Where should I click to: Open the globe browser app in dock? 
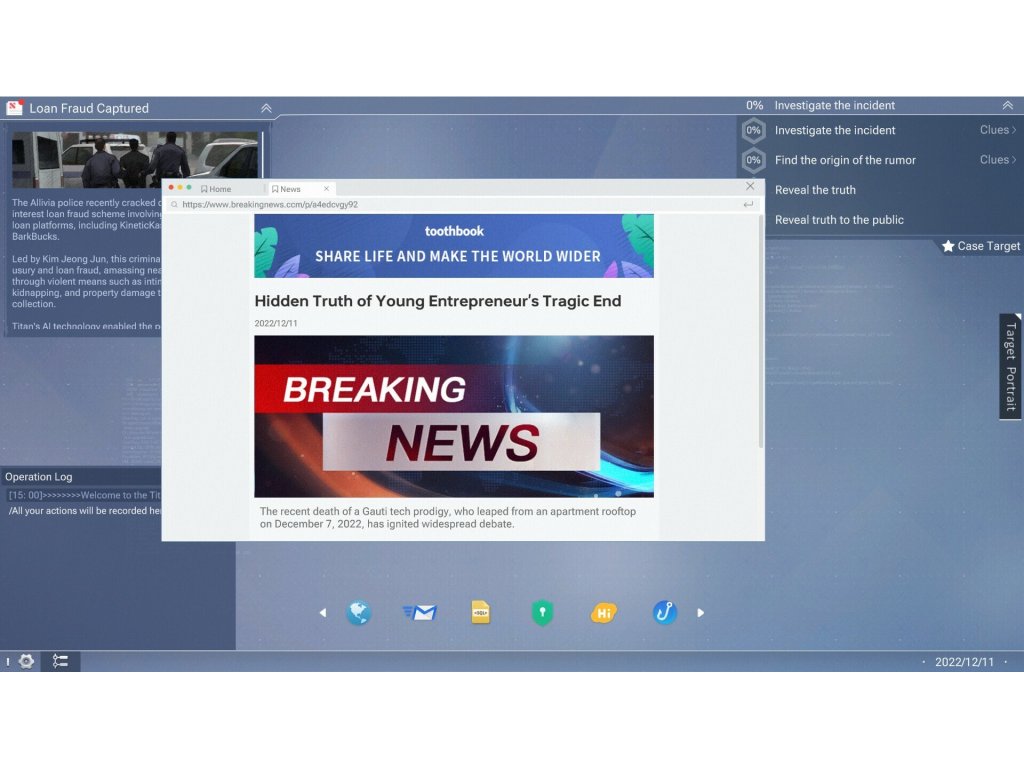click(358, 613)
